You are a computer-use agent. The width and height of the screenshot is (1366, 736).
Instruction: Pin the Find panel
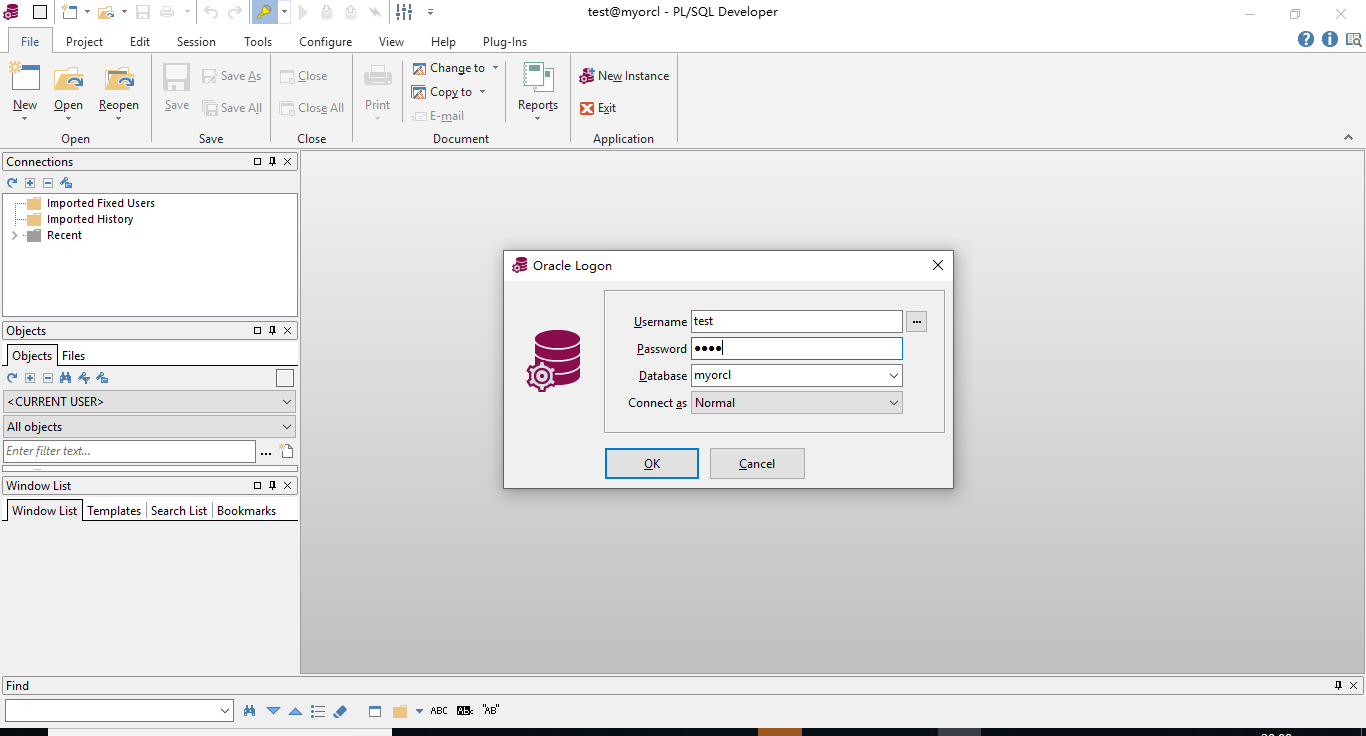[x=1339, y=685]
